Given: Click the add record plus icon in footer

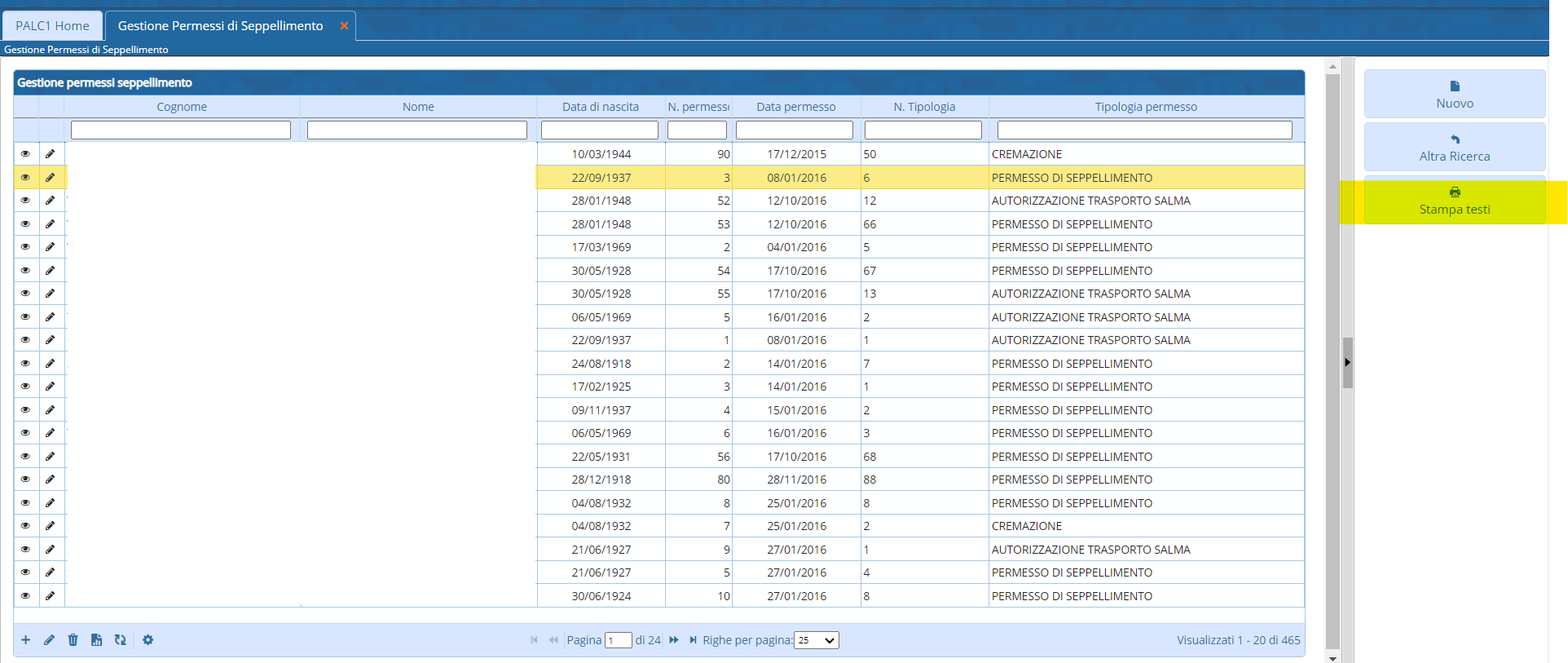Looking at the screenshot, I should 25,640.
